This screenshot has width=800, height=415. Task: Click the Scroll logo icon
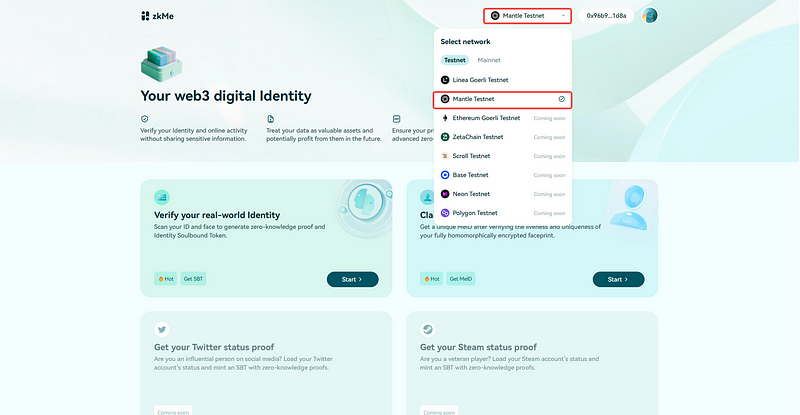445,156
